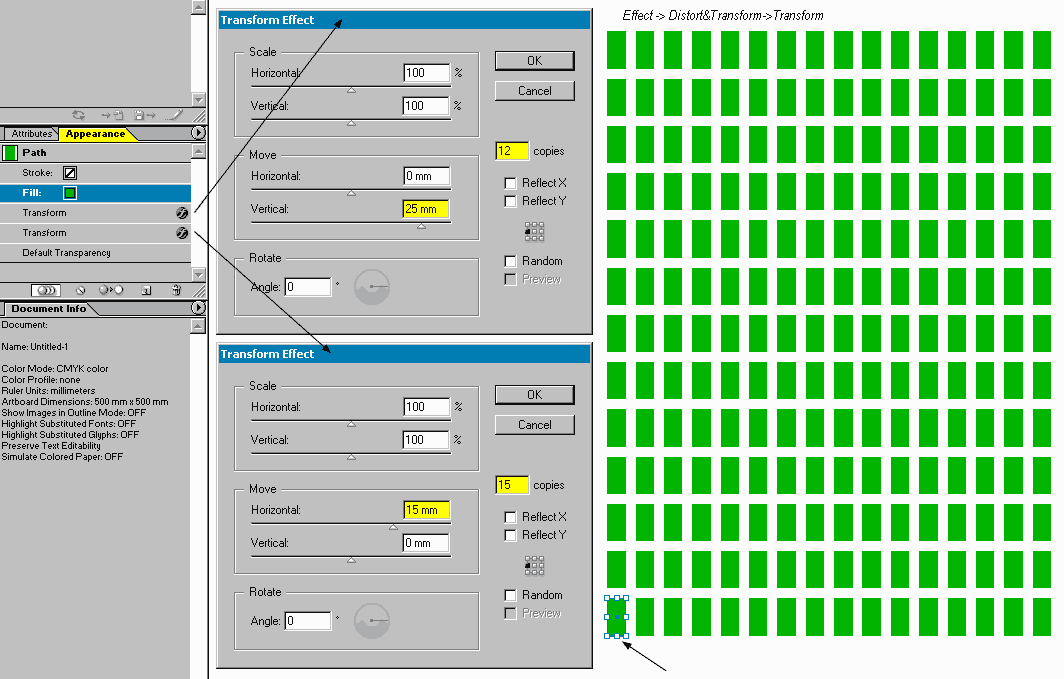The width and height of the screenshot is (1064, 679).
Task: Click reference point grid in 12-copies dialog
Action: 534,232
